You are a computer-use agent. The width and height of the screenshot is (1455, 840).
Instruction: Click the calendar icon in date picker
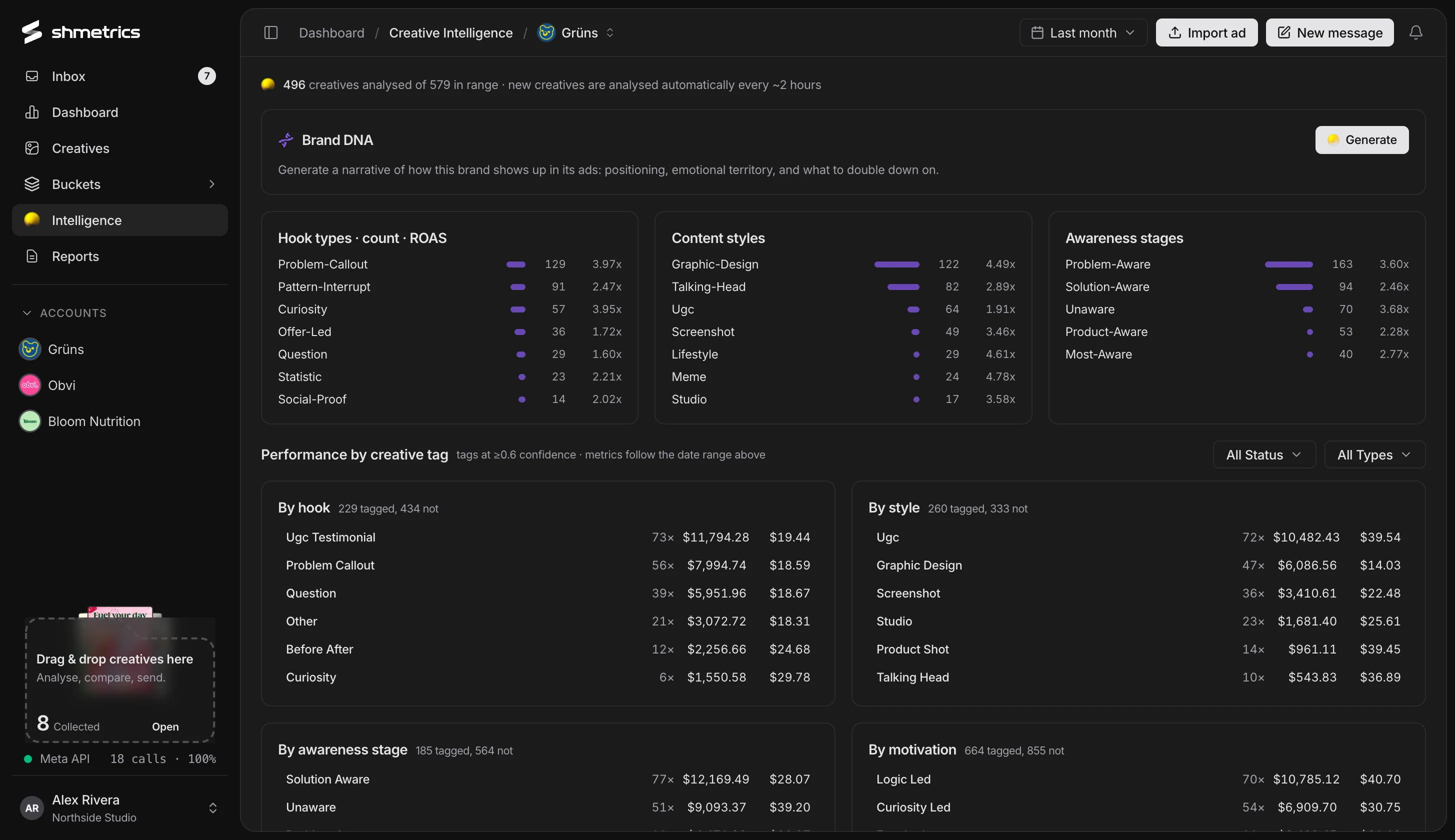pos(1036,33)
